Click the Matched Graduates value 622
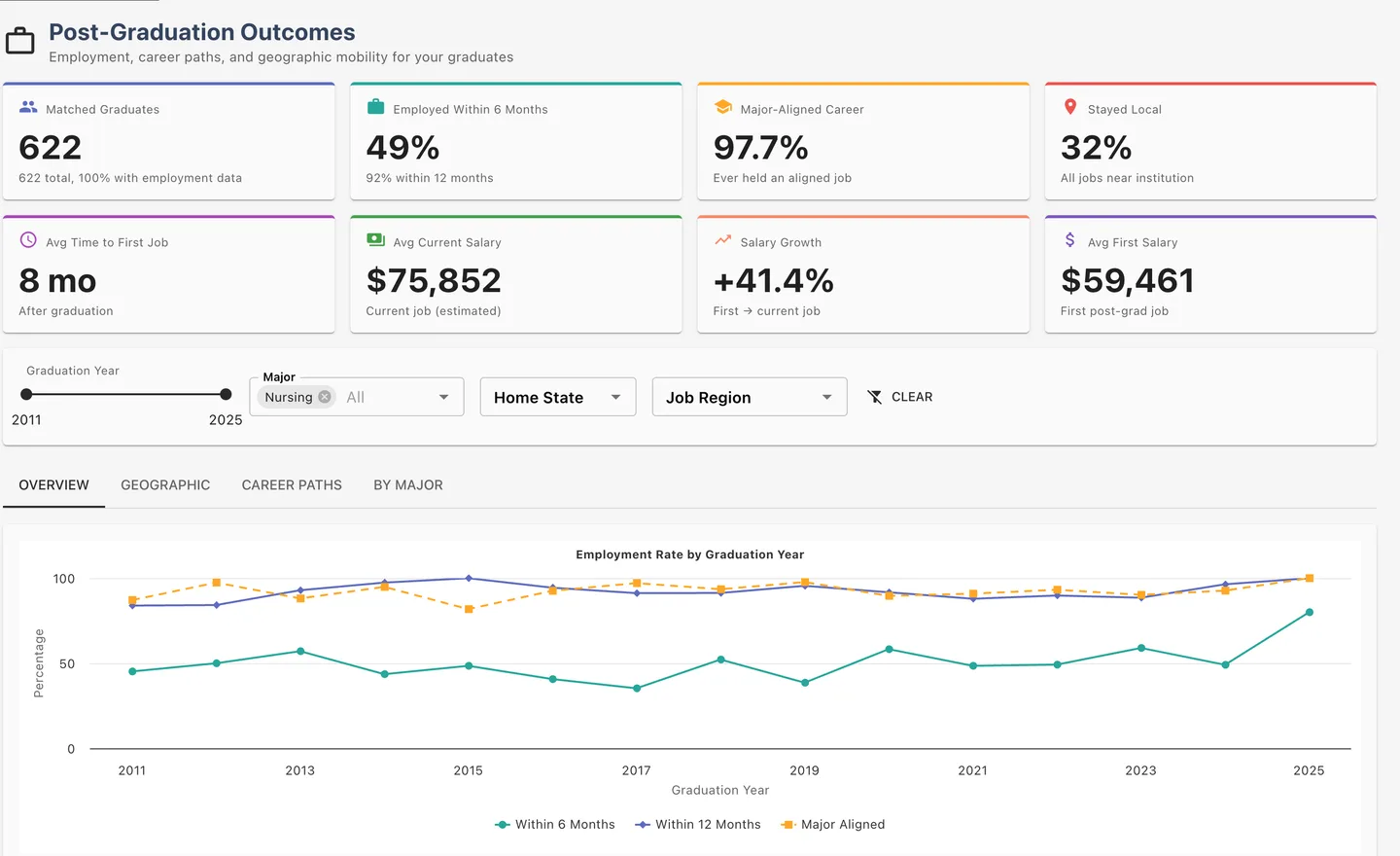 point(51,148)
